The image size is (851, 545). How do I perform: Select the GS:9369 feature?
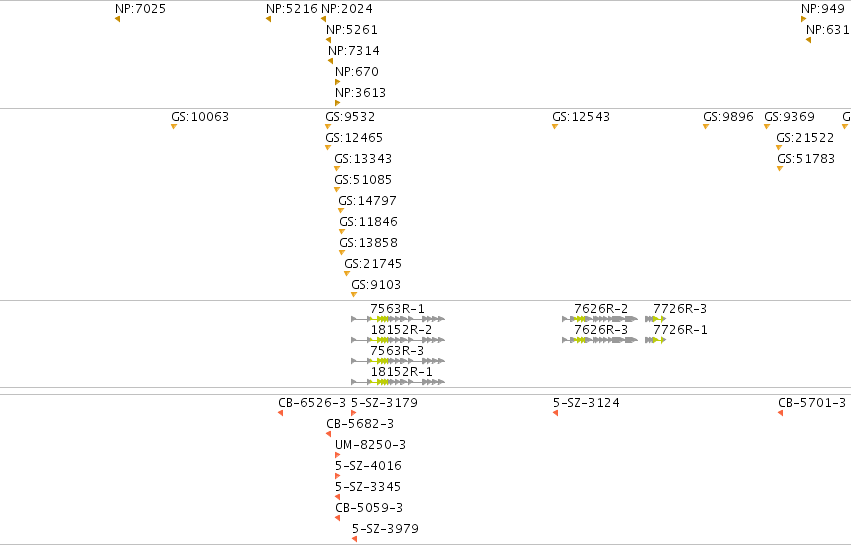coord(789,117)
